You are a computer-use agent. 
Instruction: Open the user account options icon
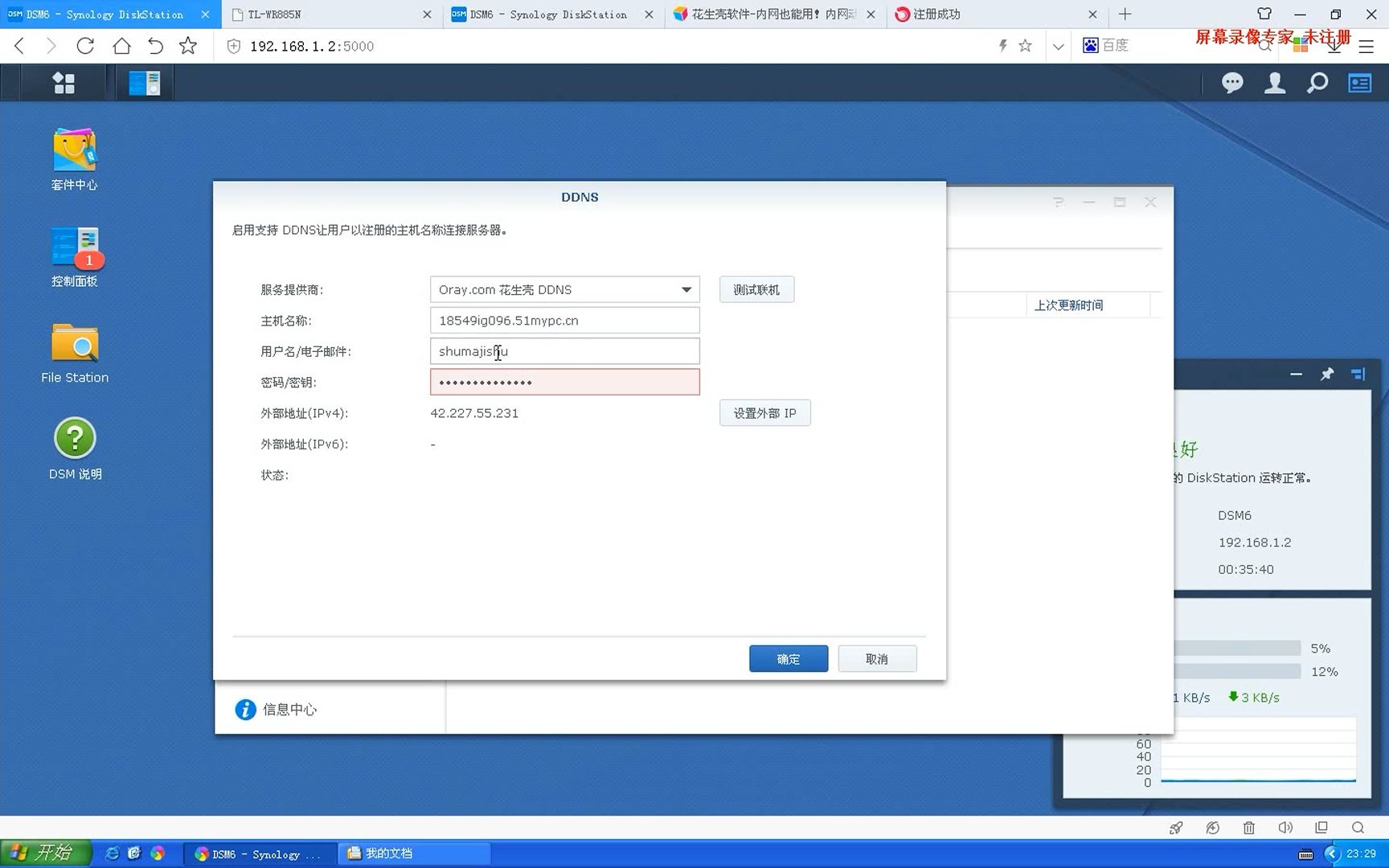pos(1275,83)
